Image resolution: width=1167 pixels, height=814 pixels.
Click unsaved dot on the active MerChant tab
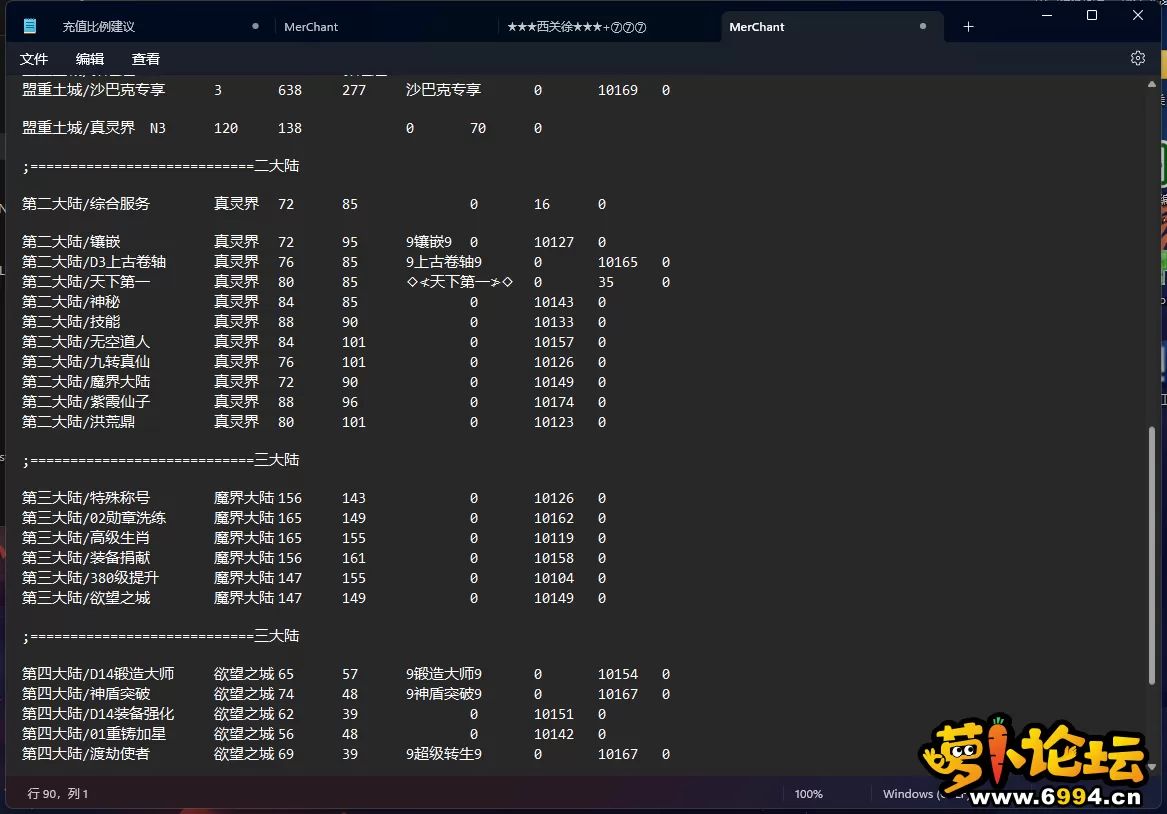[923, 26]
